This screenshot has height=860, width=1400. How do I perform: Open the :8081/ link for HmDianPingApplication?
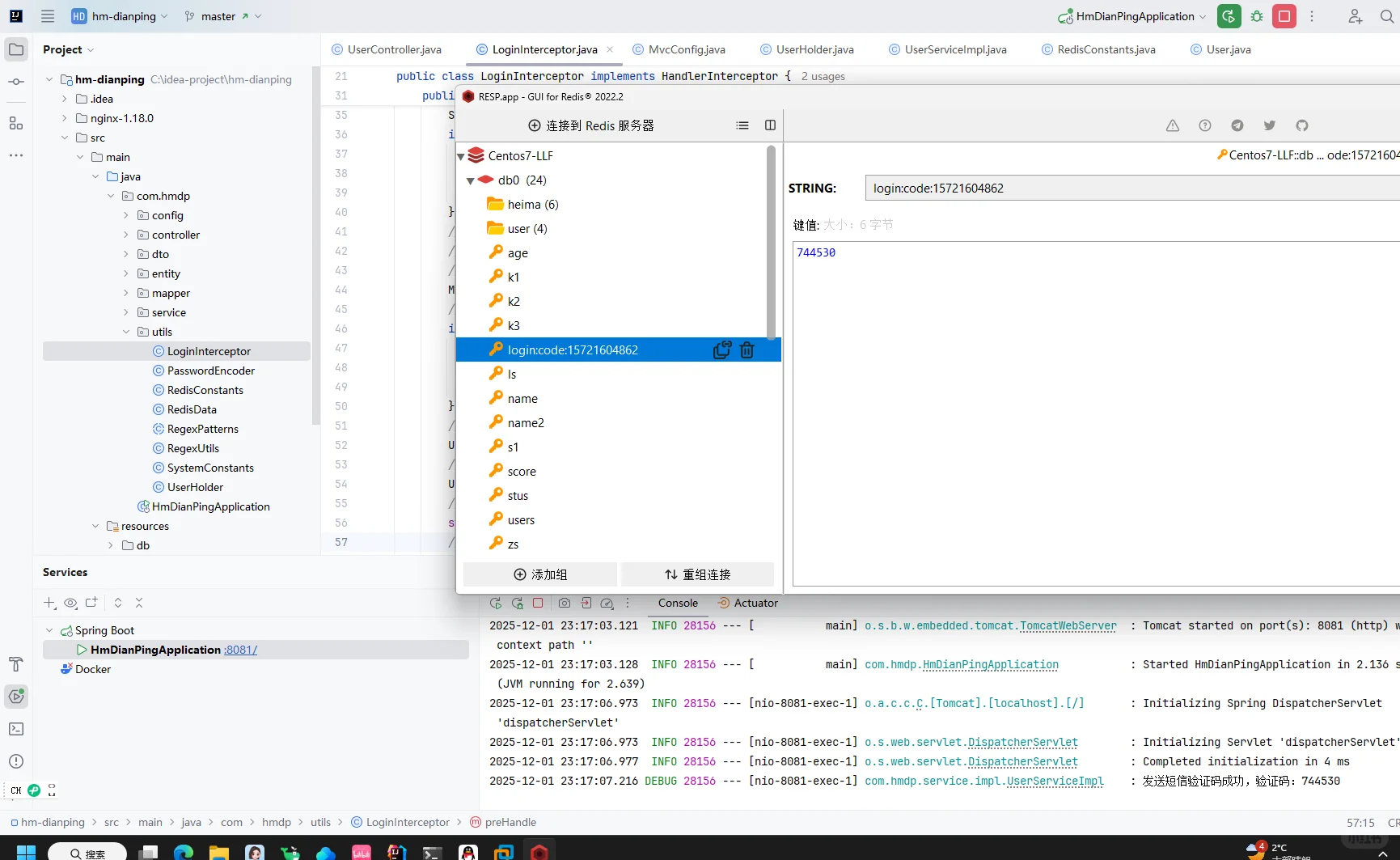point(241,650)
